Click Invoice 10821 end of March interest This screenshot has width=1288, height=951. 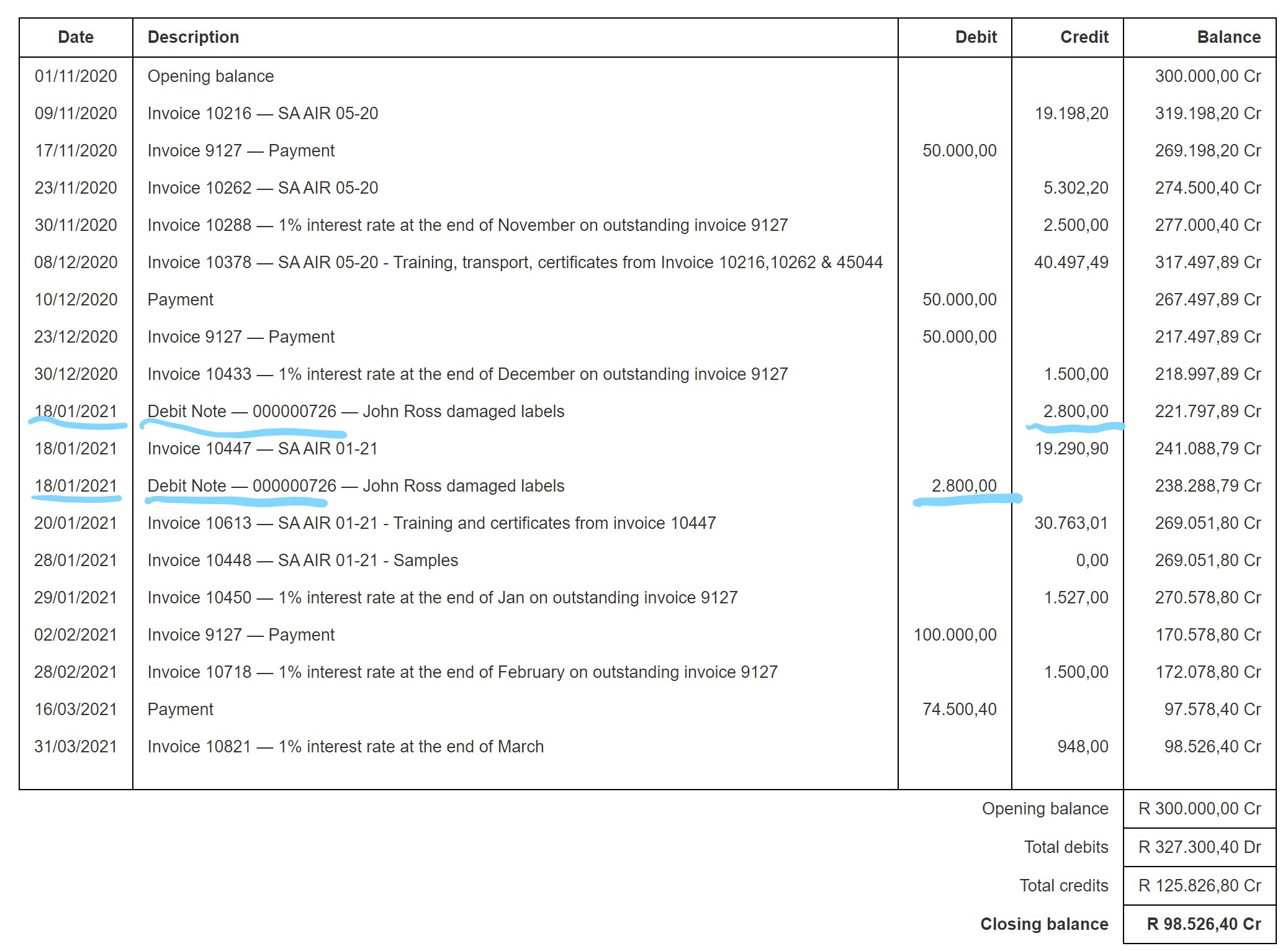tap(345, 747)
